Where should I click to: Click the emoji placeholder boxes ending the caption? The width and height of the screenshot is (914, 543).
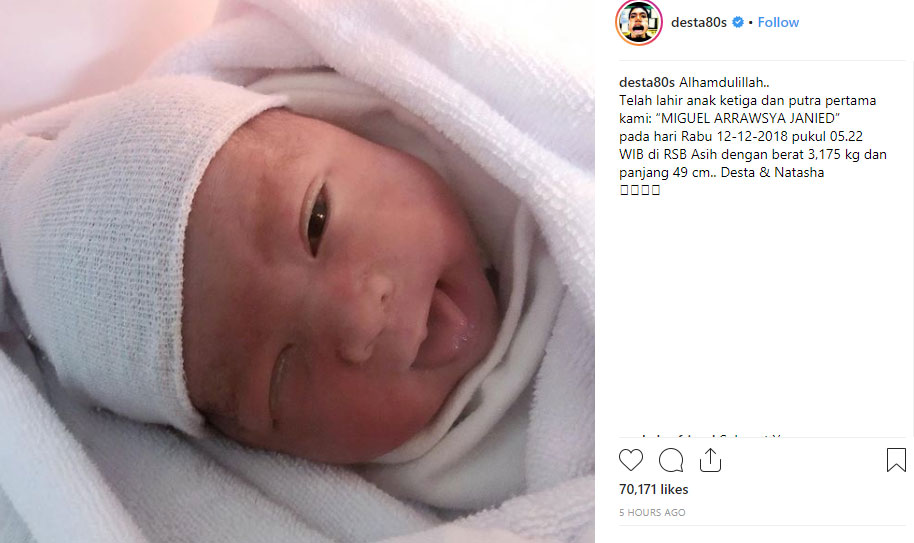point(639,190)
